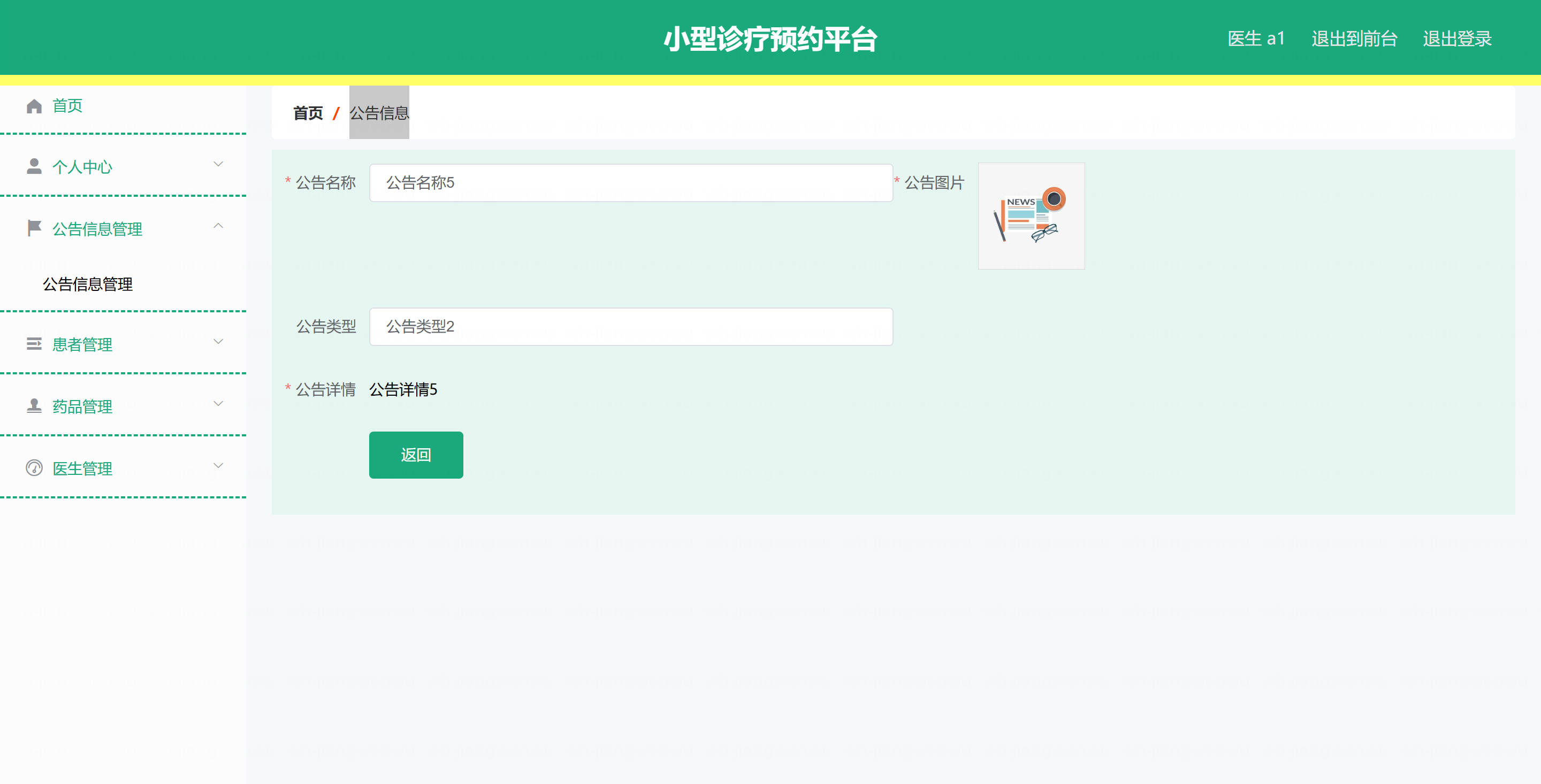Click the flag icon beside 公告信息管理
1541x784 pixels.
(34, 228)
